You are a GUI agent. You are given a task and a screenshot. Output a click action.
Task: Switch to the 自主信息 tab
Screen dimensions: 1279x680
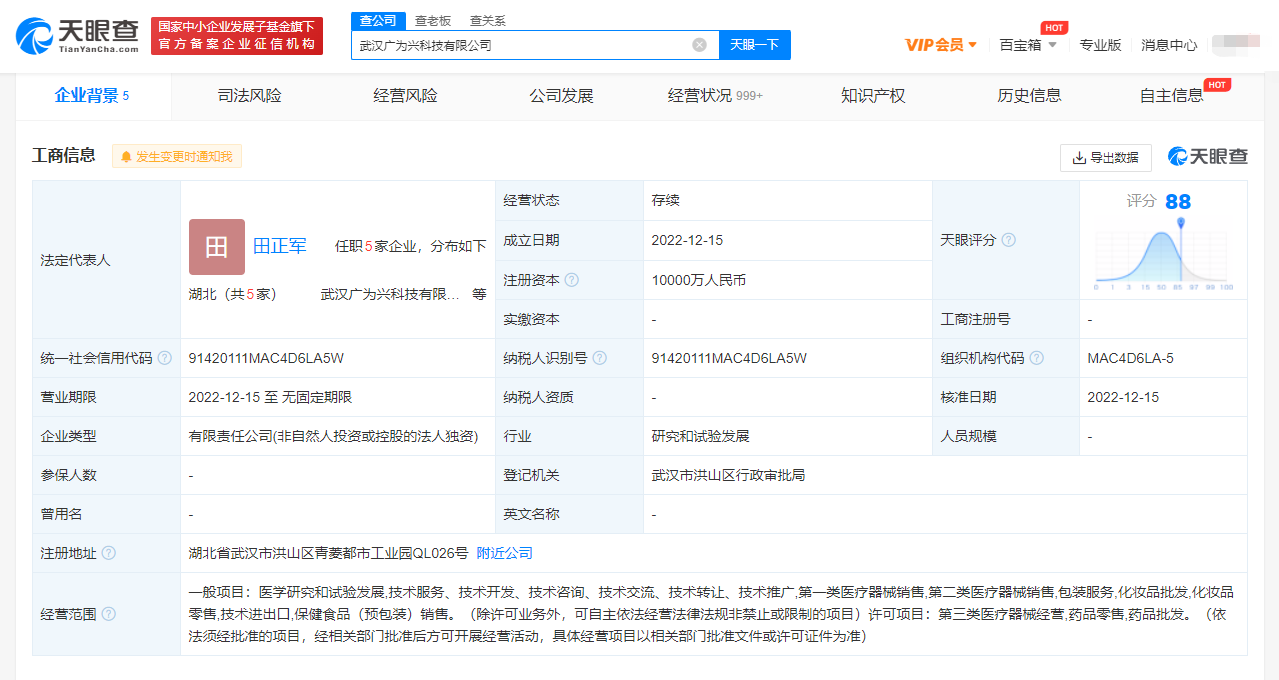pyautogui.click(x=1172, y=96)
